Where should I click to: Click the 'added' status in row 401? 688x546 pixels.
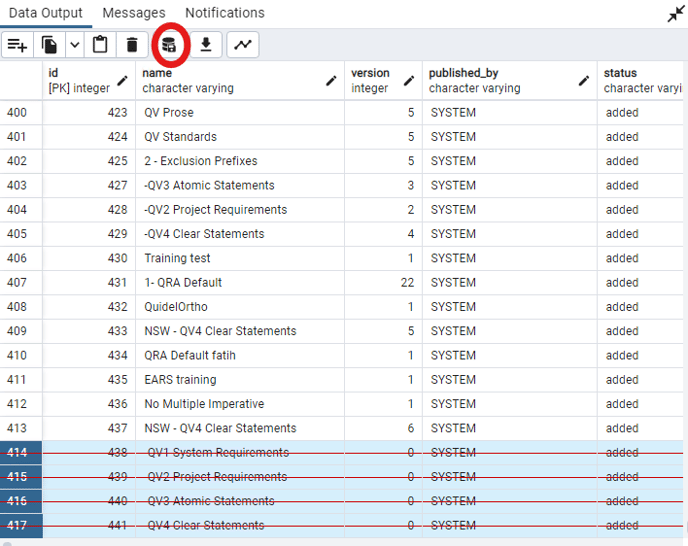tap(640, 137)
